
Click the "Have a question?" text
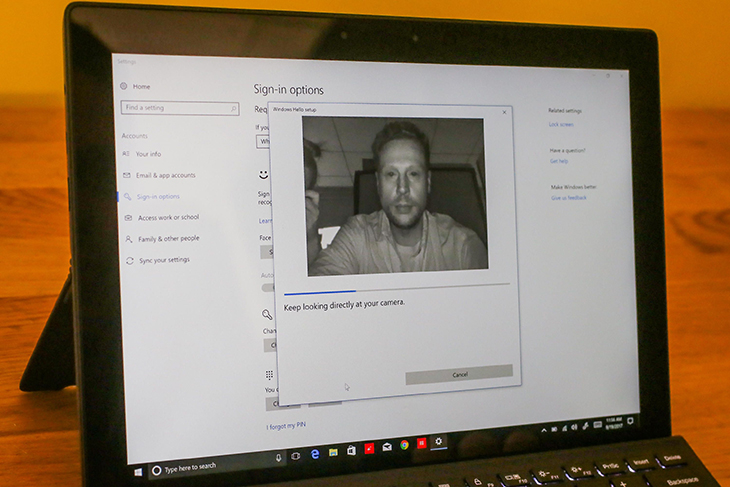[568, 150]
